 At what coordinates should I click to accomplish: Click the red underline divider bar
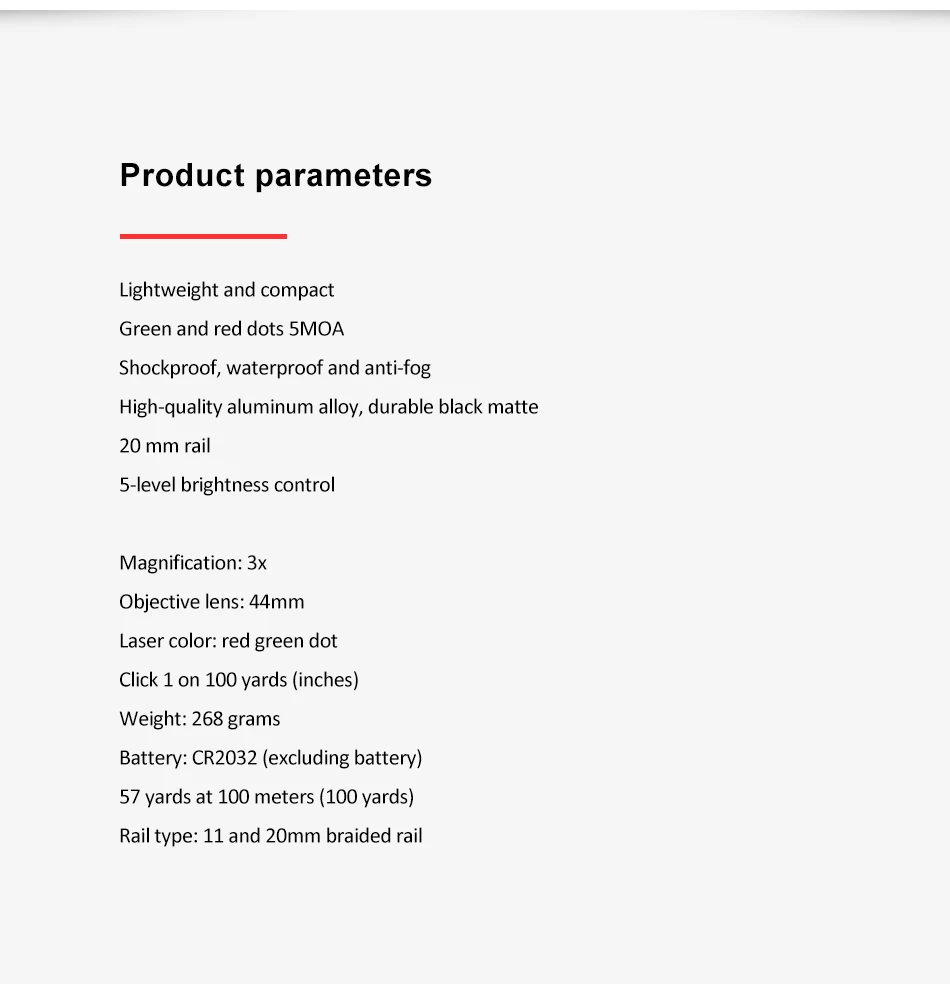click(x=203, y=236)
